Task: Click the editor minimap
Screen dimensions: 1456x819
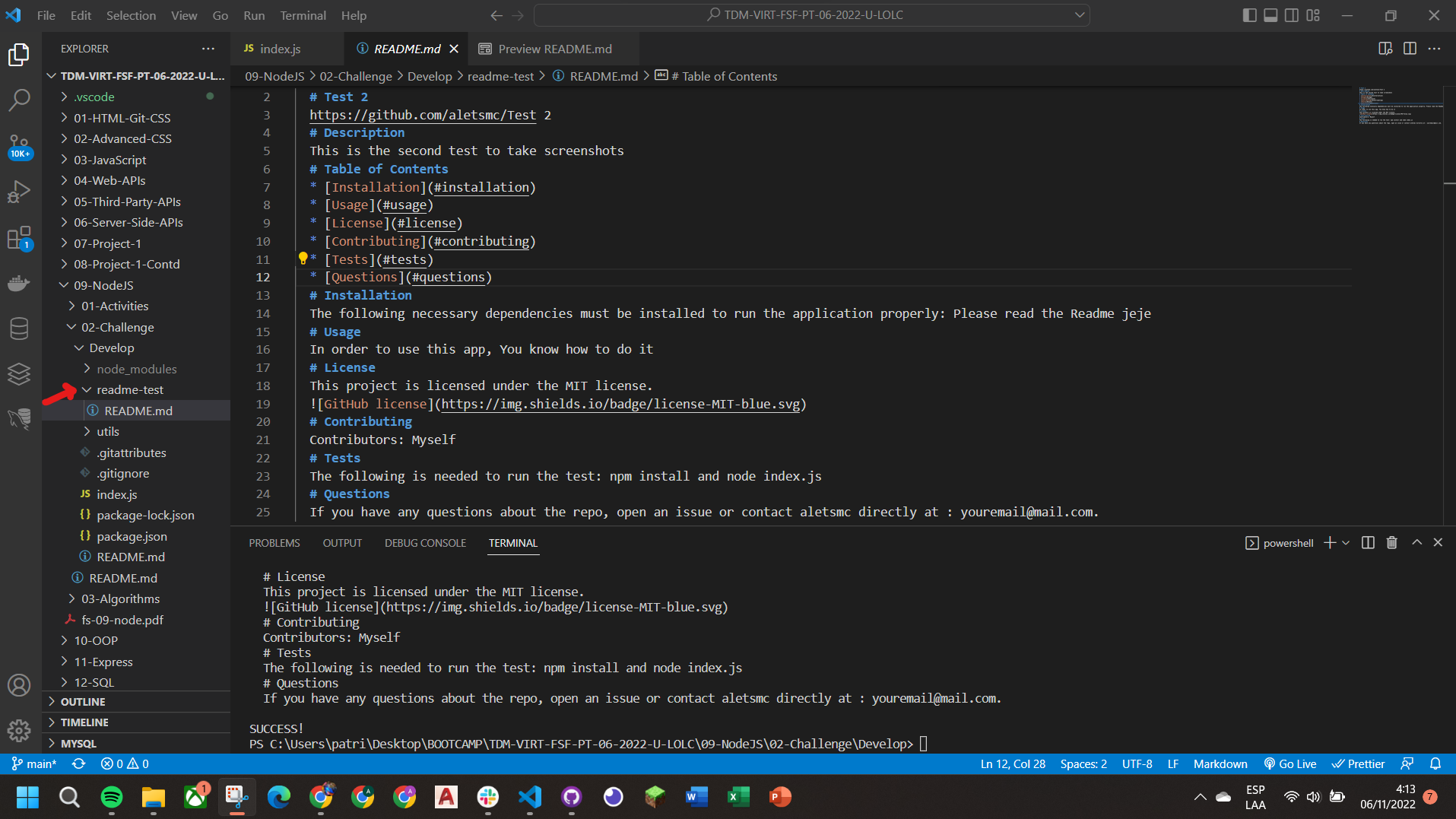Action: (x=1400, y=106)
